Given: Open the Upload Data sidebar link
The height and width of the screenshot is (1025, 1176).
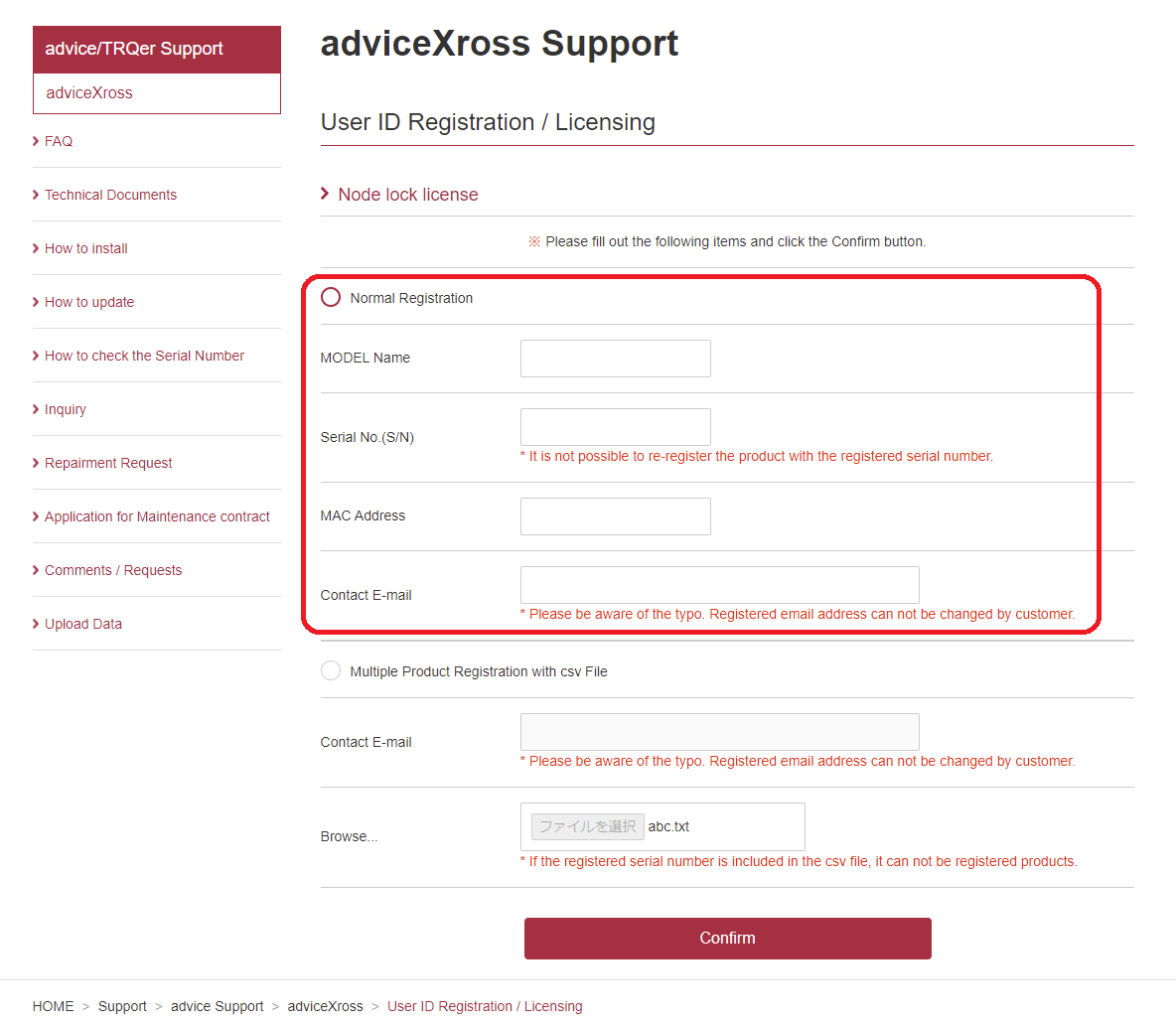Looking at the screenshot, I should pos(83,624).
